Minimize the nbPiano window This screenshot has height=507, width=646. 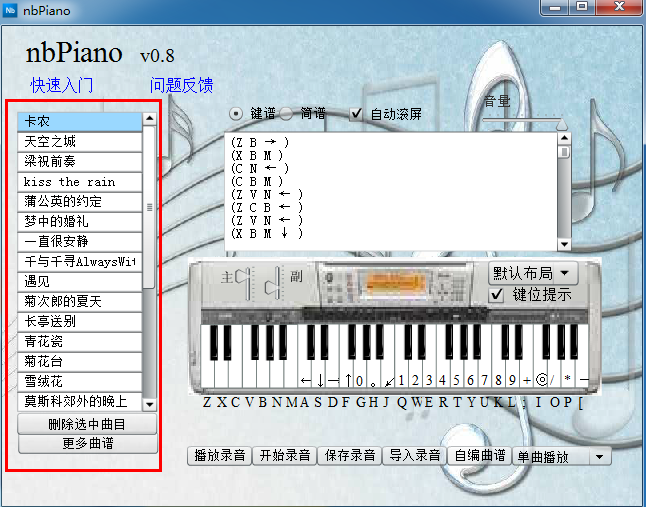tap(555, 7)
